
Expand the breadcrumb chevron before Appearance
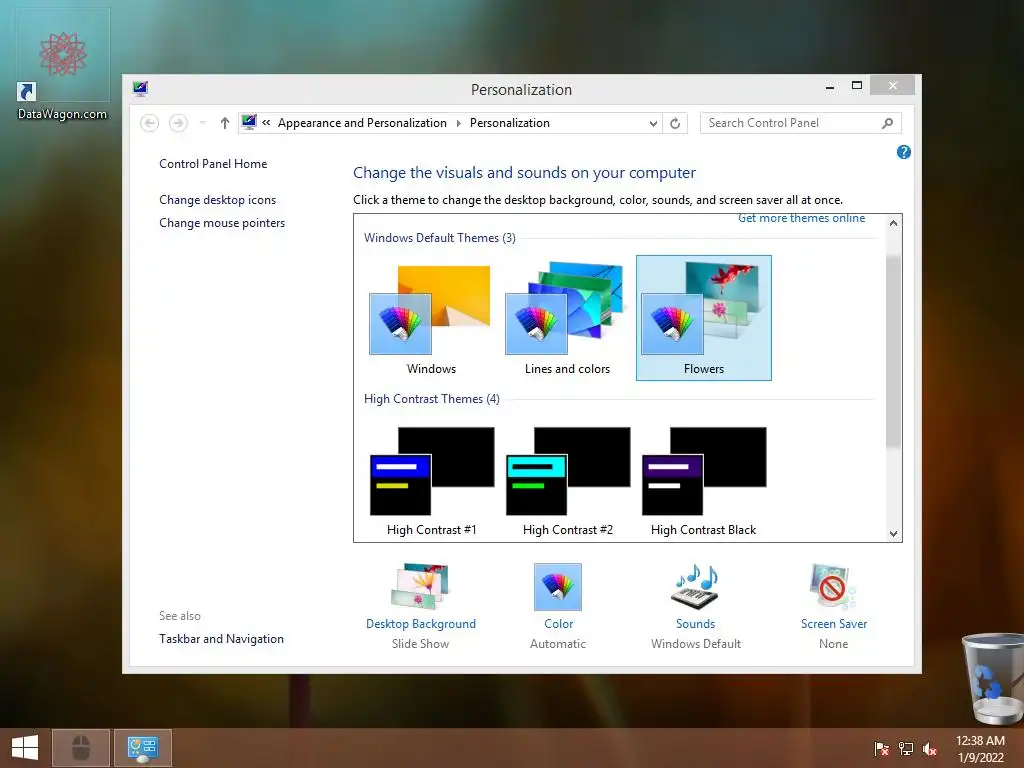click(266, 123)
